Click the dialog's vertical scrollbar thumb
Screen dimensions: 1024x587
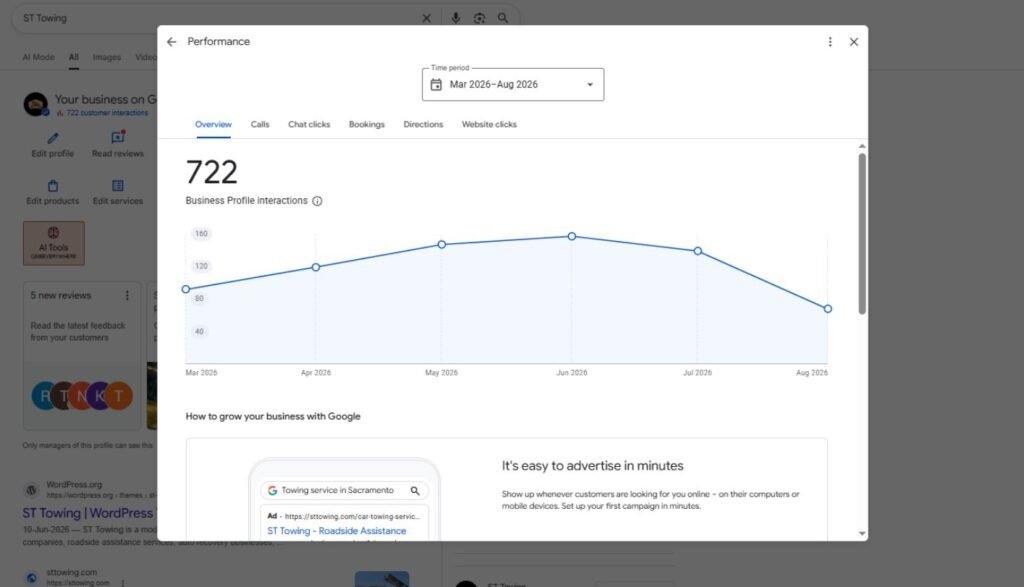[x=862, y=234]
